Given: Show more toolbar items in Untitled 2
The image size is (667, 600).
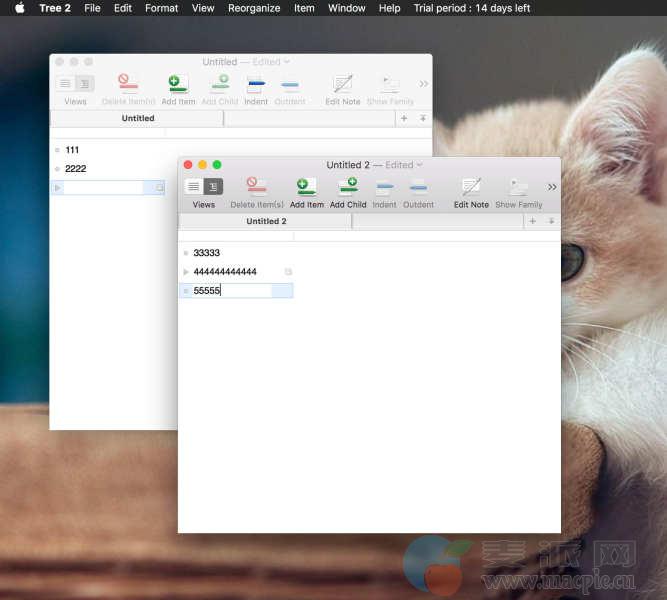Looking at the screenshot, I should point(552,187).
